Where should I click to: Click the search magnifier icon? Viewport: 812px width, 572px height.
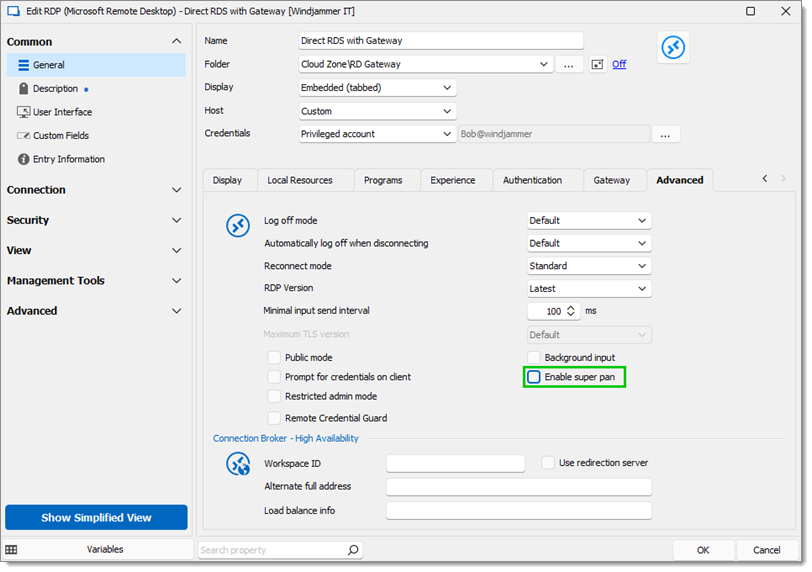353,550
